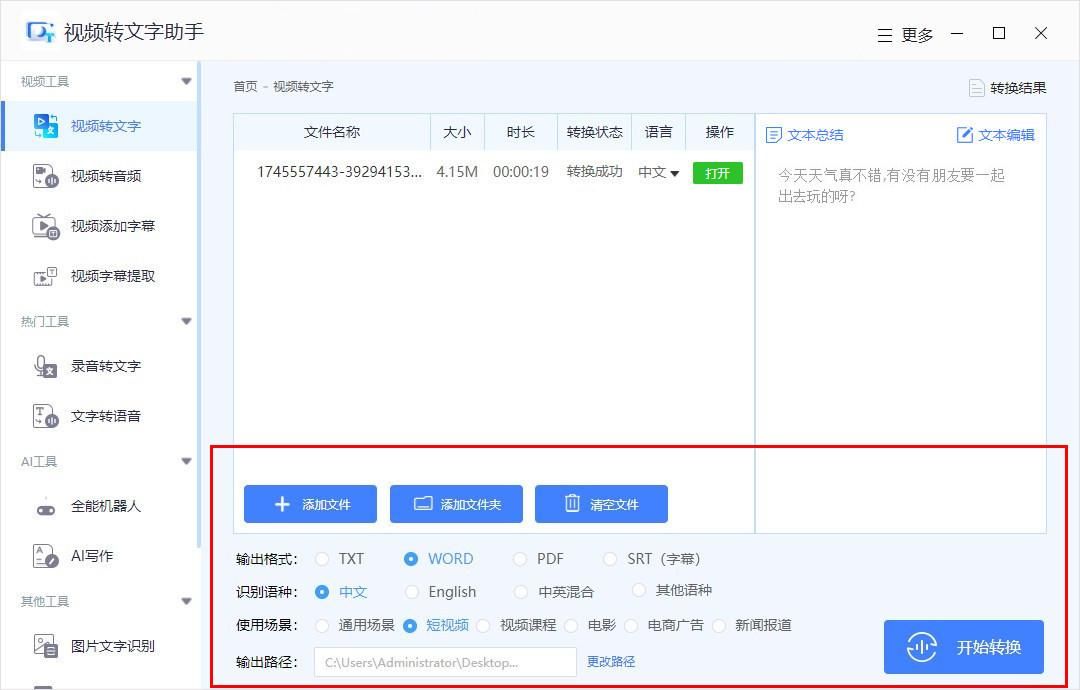Screen dimensions: 1080x690
Task: Click the 转换状态 column header
Action: pyautogui.click(x=594, y=132)
